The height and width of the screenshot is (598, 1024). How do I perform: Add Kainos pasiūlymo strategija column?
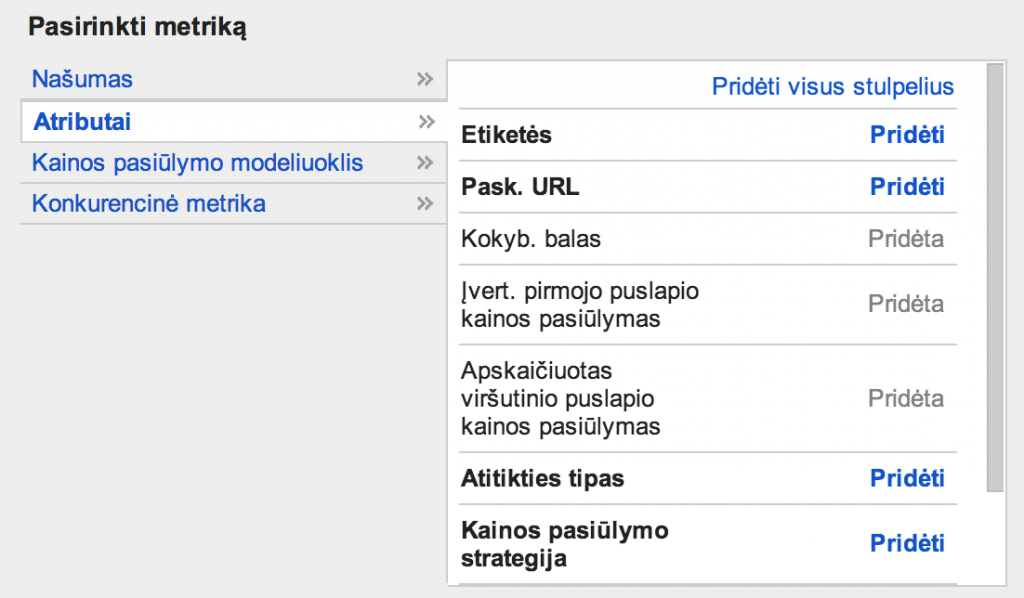click(x=907, y=543)
